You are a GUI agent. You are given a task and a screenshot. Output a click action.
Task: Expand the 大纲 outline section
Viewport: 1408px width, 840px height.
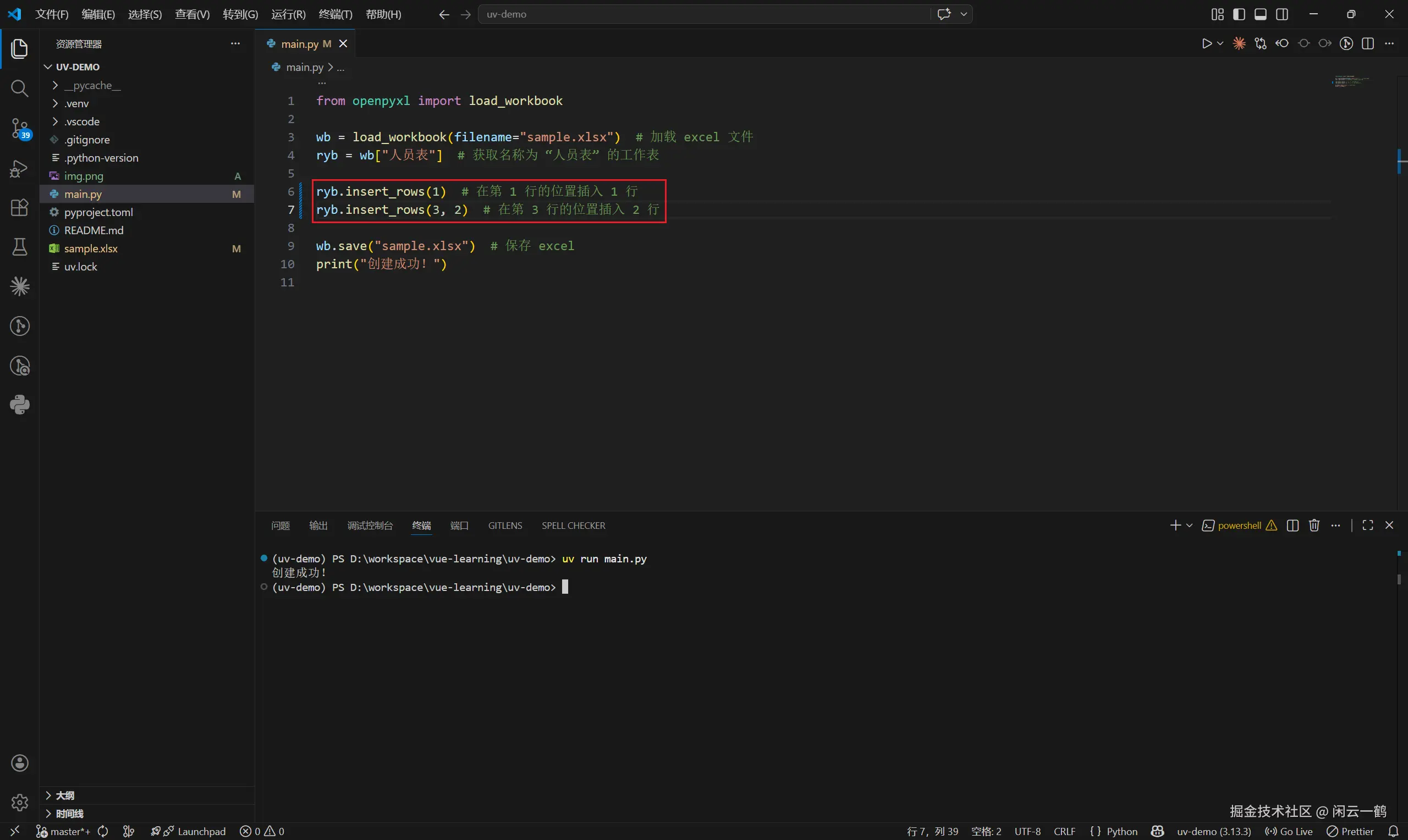click(x=64, y=795)
